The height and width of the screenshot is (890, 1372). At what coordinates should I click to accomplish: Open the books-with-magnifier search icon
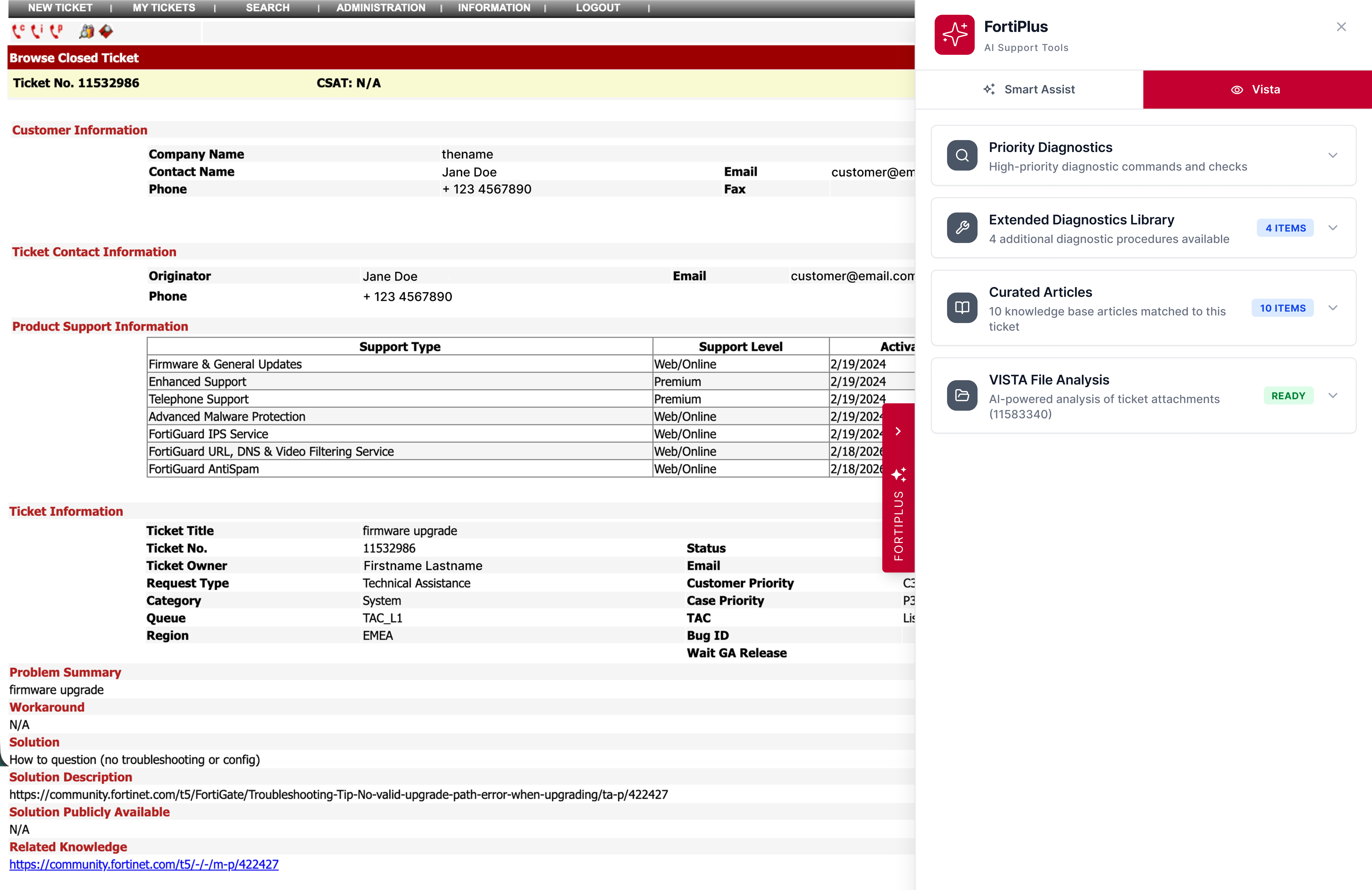tap(86, 31)
